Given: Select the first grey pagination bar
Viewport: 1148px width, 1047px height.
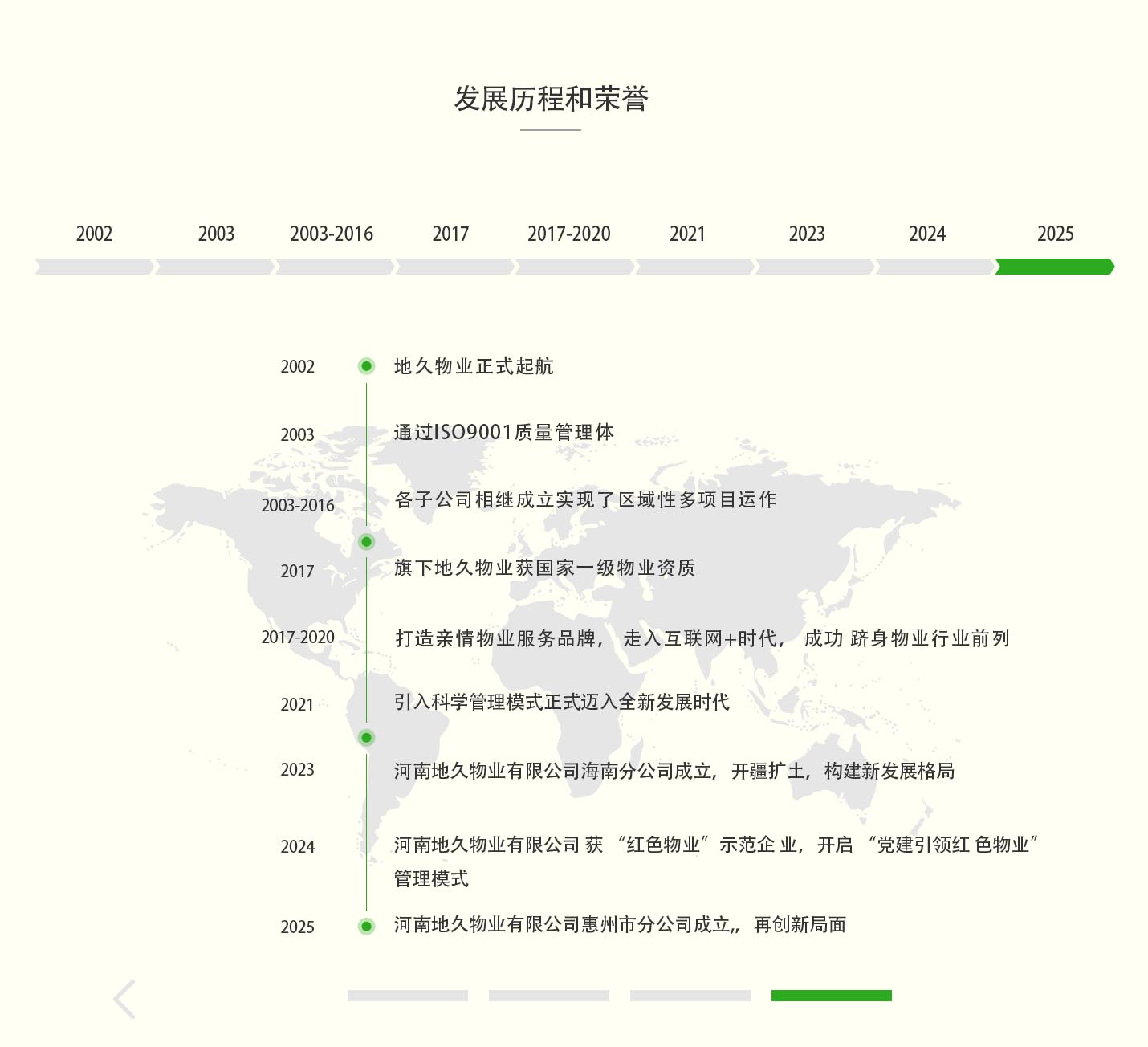Looking at the screenshot, I should (x=408, y=996).
